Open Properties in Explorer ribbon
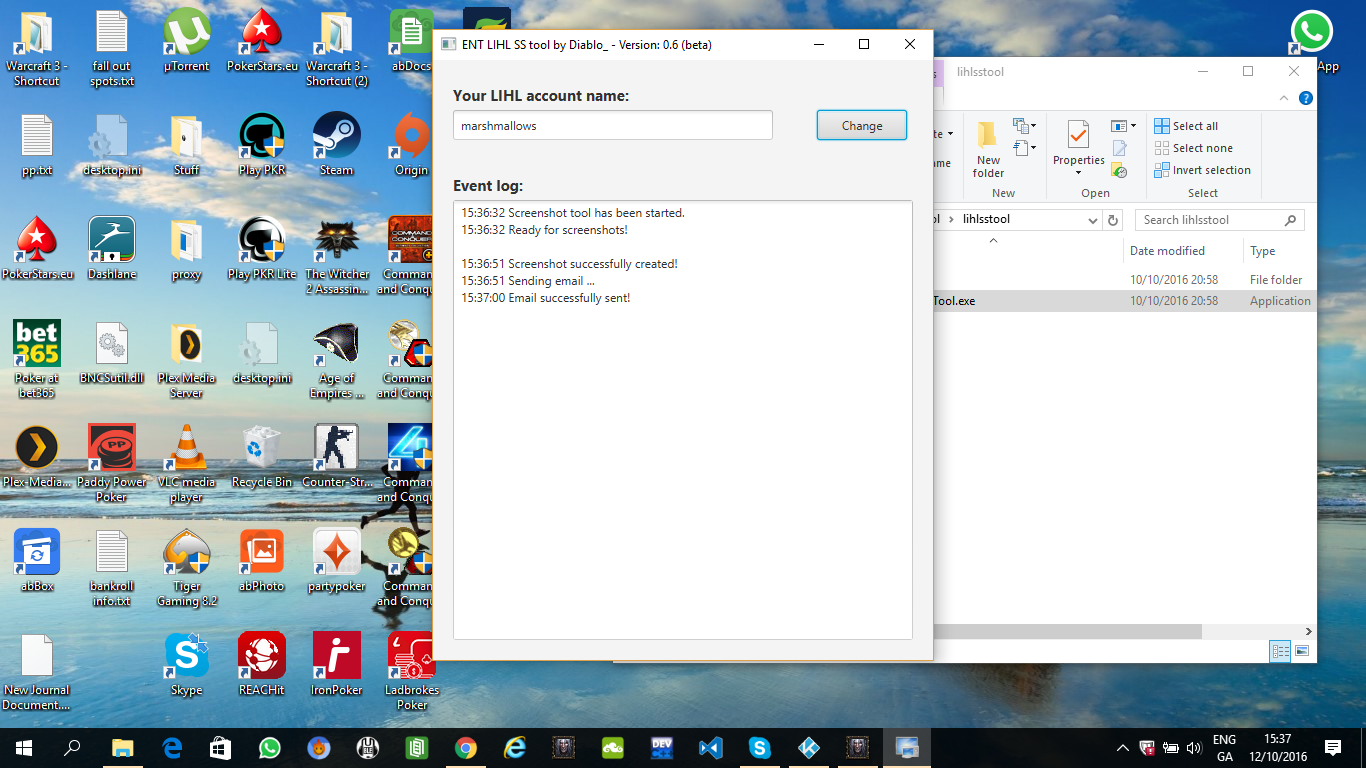This screenshot has width=1366, height=768. pos(1078,148)
